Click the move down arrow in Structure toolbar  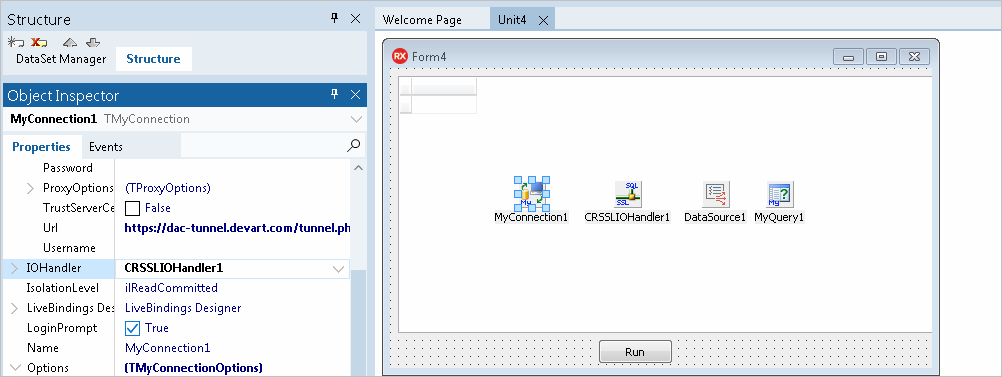tap(93, 42)
